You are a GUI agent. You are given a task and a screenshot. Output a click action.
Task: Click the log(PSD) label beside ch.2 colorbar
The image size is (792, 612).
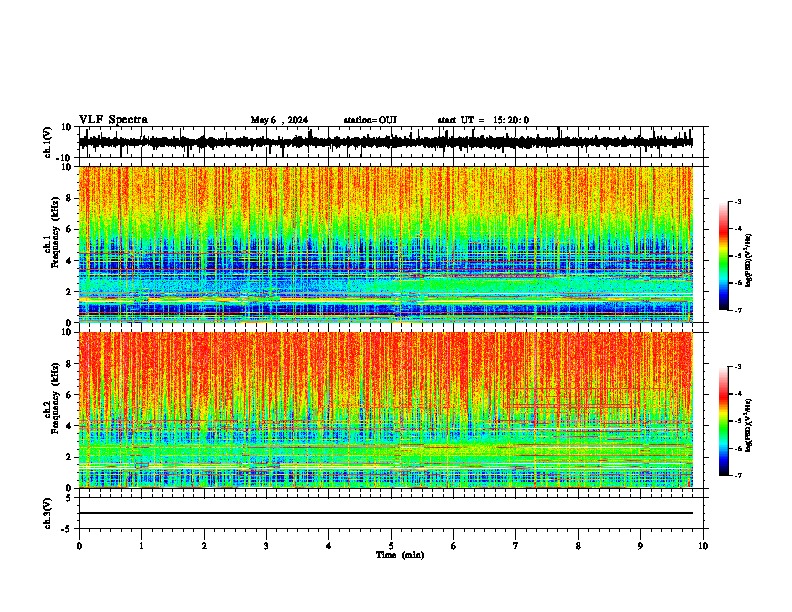coord(748,425)
